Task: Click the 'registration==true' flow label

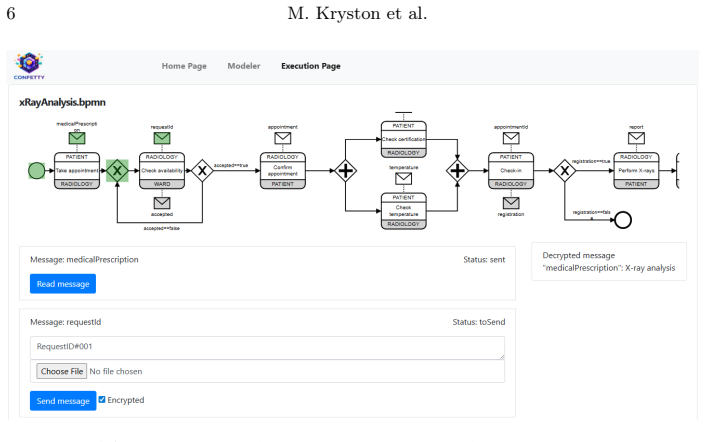Action: pyautogui.click(x=591, y=161)
